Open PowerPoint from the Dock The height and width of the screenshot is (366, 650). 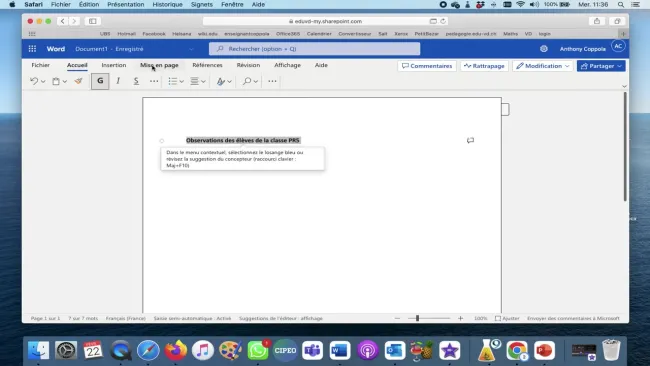[544, 351]
